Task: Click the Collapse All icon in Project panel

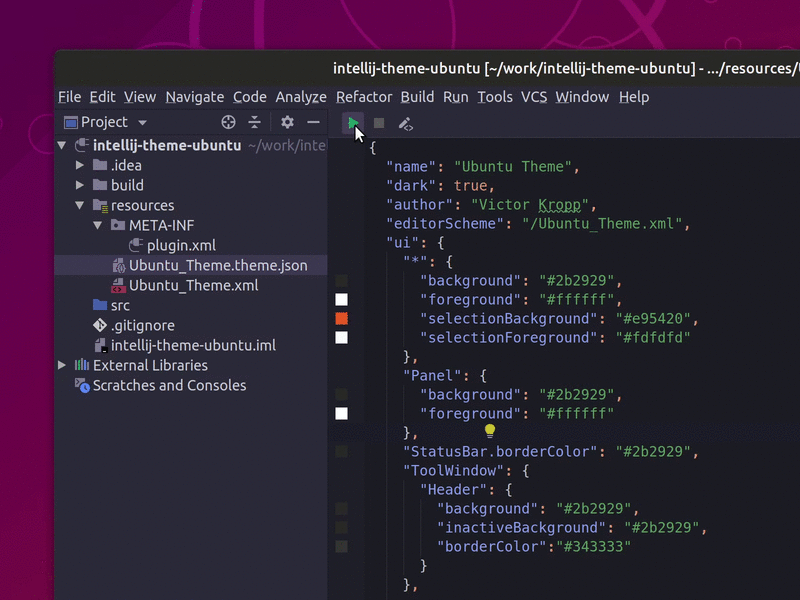Action: pyautogui.click(x=254, y=122)
